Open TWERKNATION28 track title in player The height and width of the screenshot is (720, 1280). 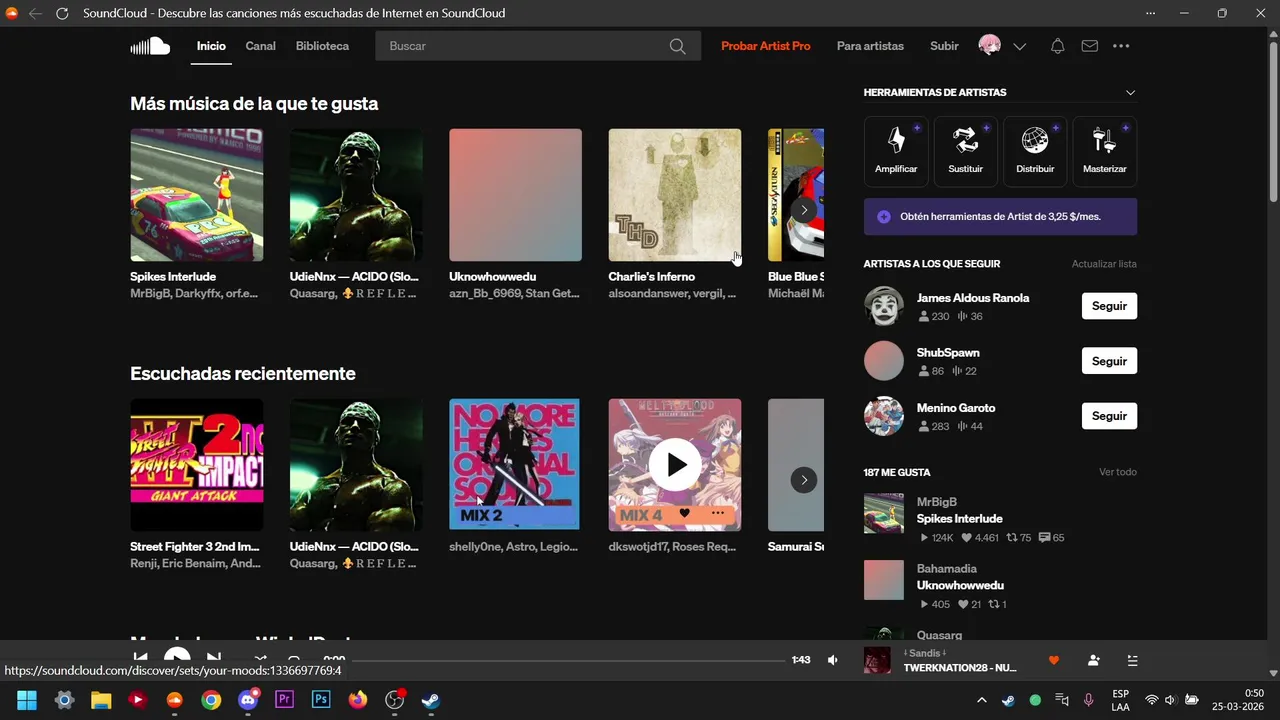pyautogui.click(x=960, y=668)
